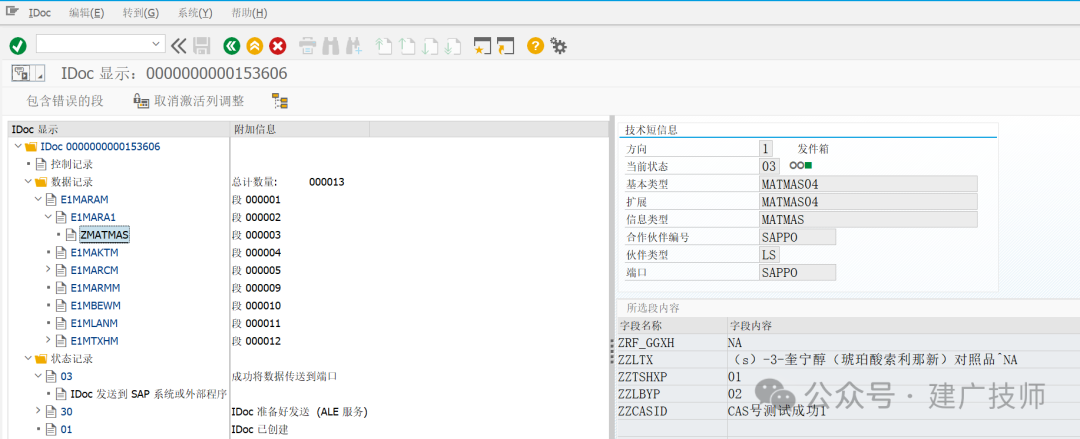Screen dimensions: 1080x439
Task: Click the First Page icon
Action: tap(383, 46)
